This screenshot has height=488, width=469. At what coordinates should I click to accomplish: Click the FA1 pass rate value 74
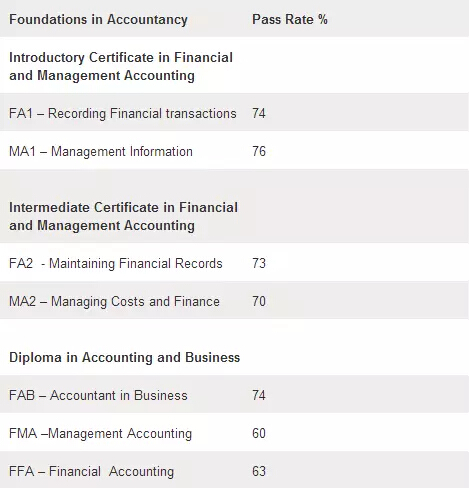pyautogui.click(x=259, y=113)
